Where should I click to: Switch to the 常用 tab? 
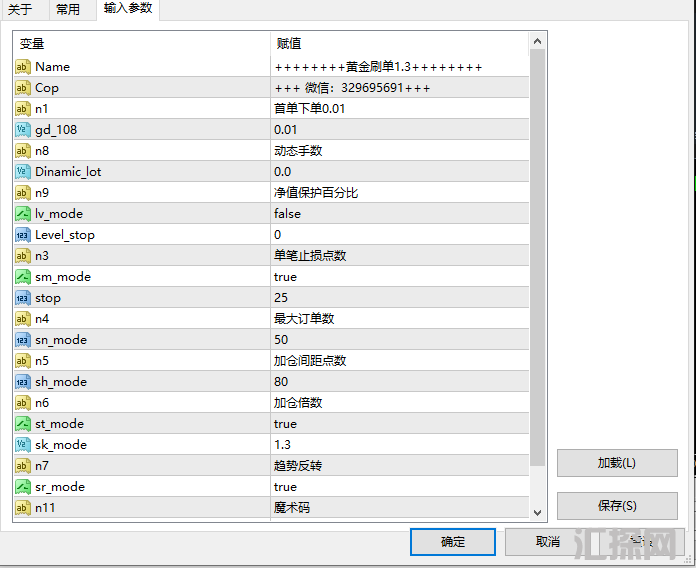pos(68,9)
